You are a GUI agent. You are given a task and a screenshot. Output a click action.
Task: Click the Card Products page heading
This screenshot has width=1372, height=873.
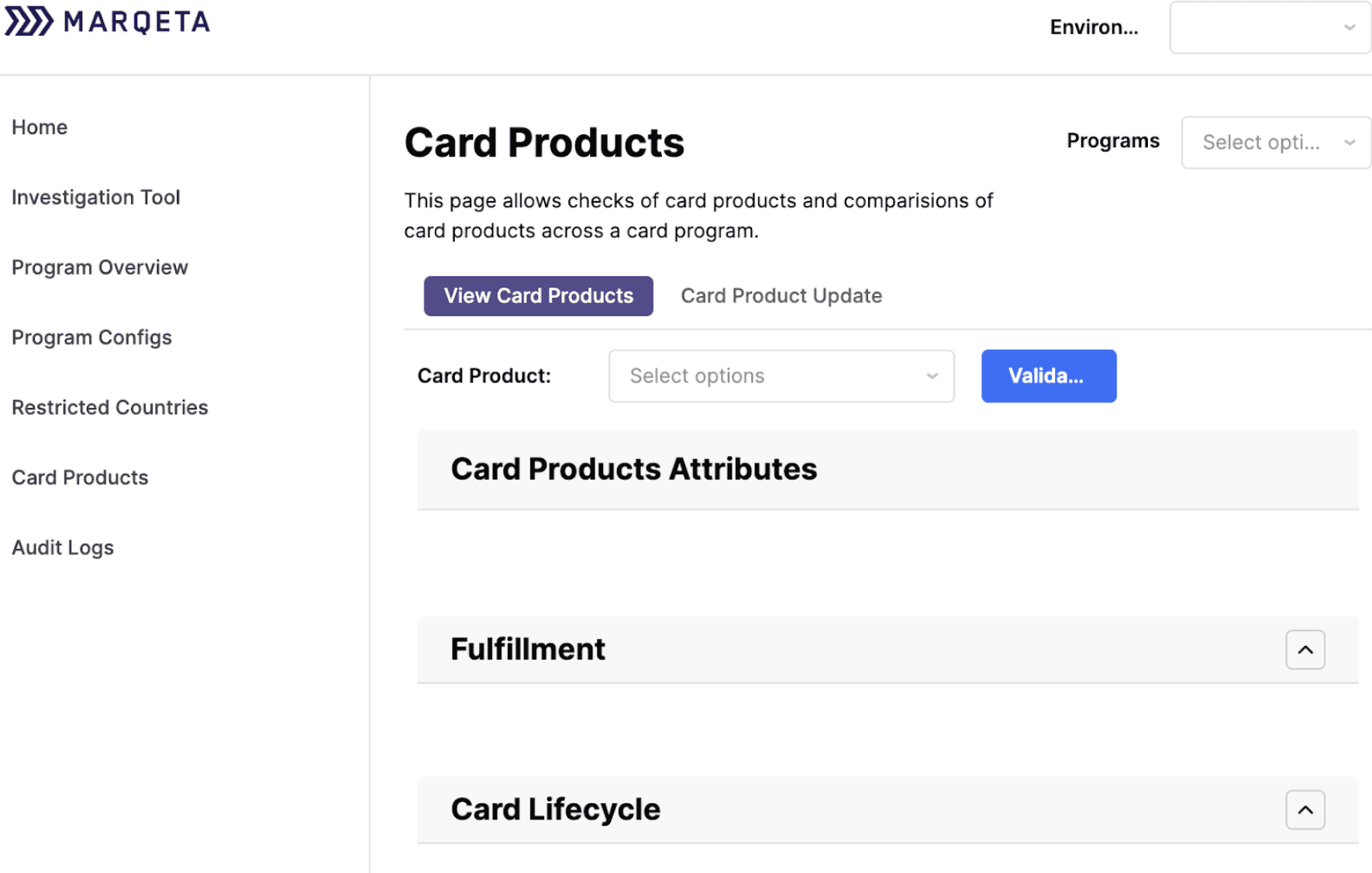543,142
